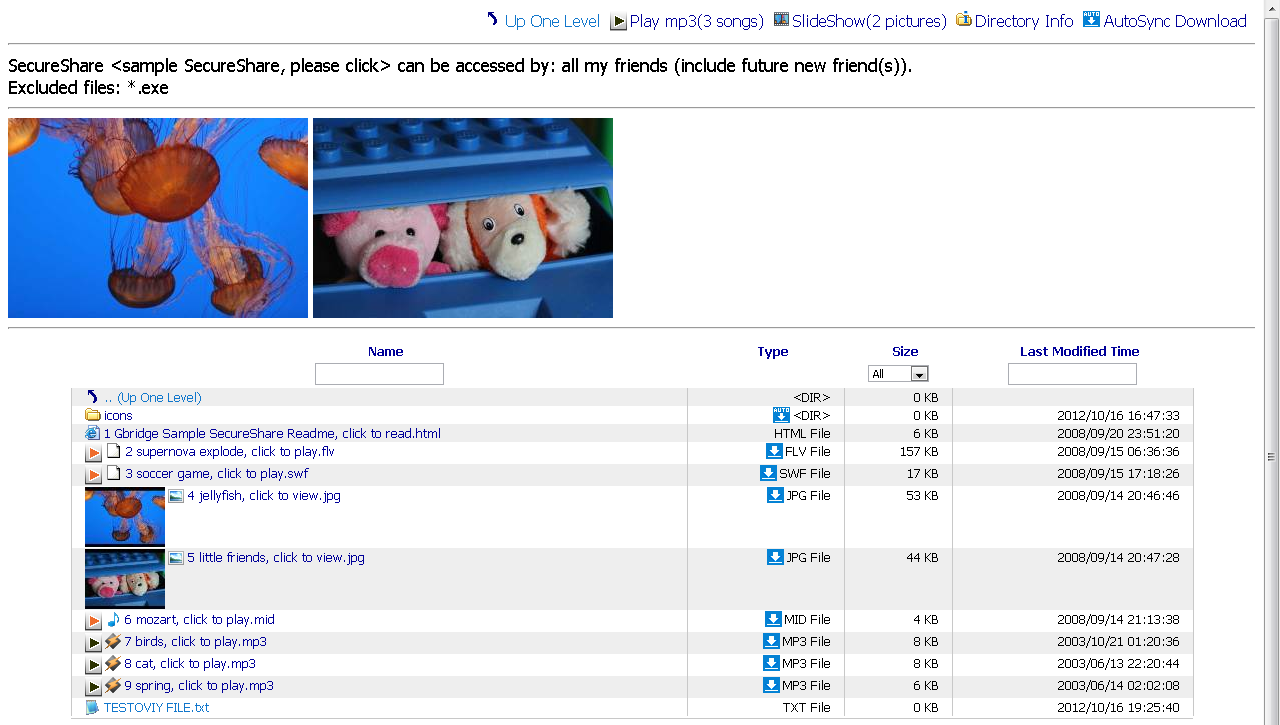Screen dimensions: 1280x725
Task: Click Play mp3(3 songs) link
Action: [697, 21]
